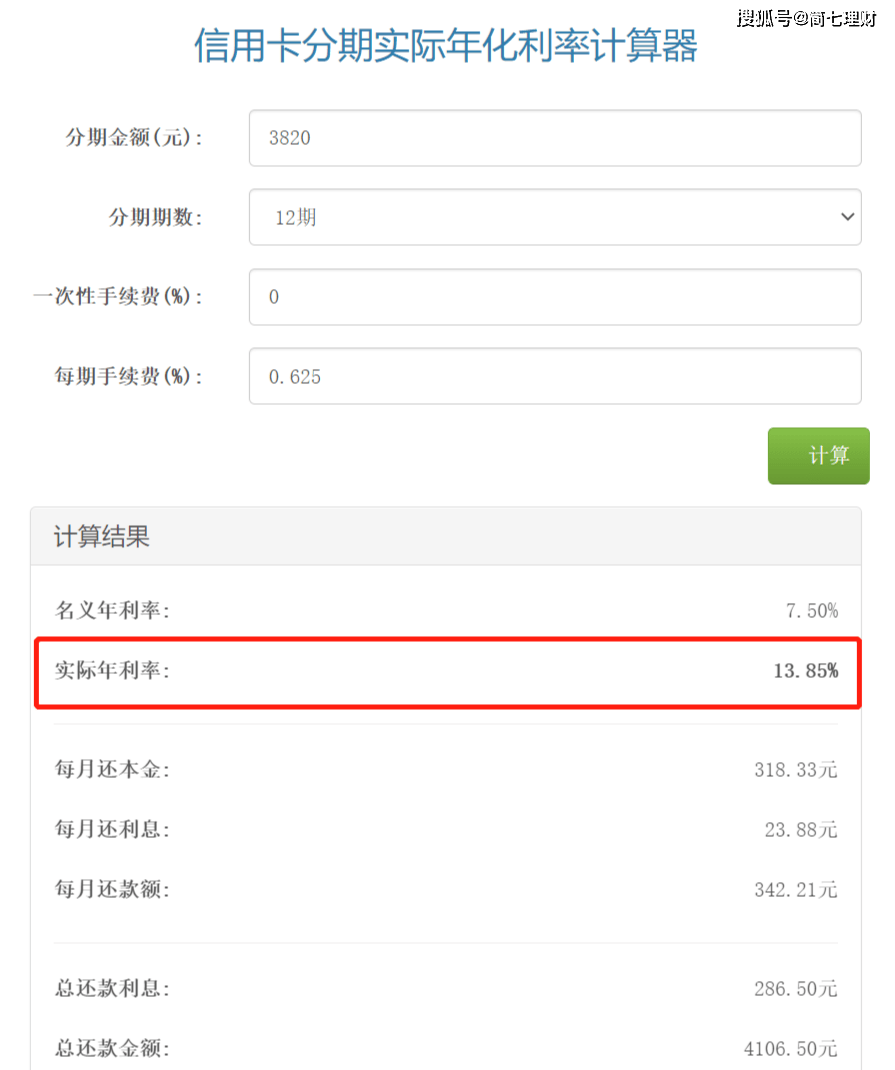Click the 名义年利率 value 7.50%
This screenshot has height=1070, width=895.
(811, 611)
